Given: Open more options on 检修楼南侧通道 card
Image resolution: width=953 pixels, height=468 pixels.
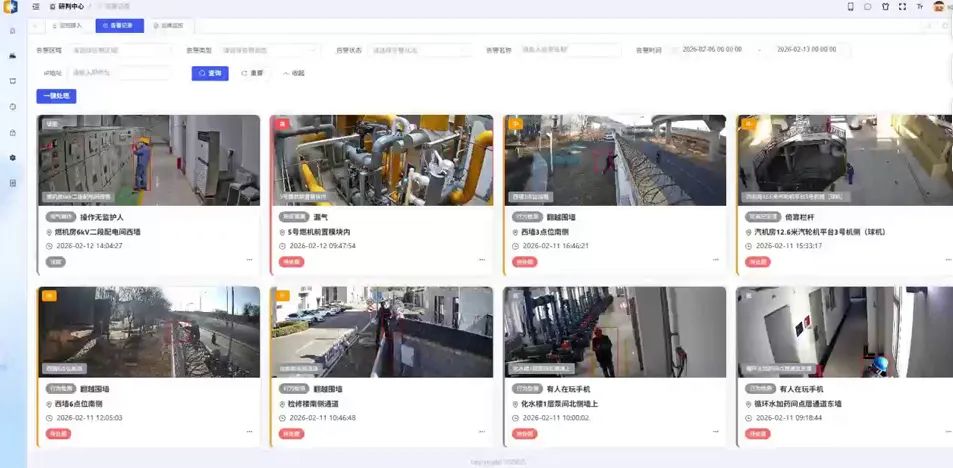Looking at the screenshot, I should pyautogui.click(x=482, y=432).
